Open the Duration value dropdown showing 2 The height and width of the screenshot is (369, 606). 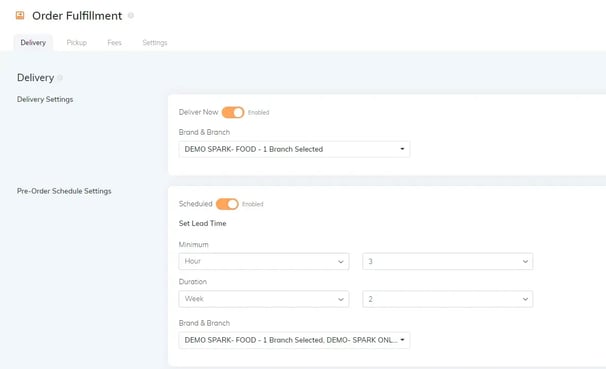[448, 299]
